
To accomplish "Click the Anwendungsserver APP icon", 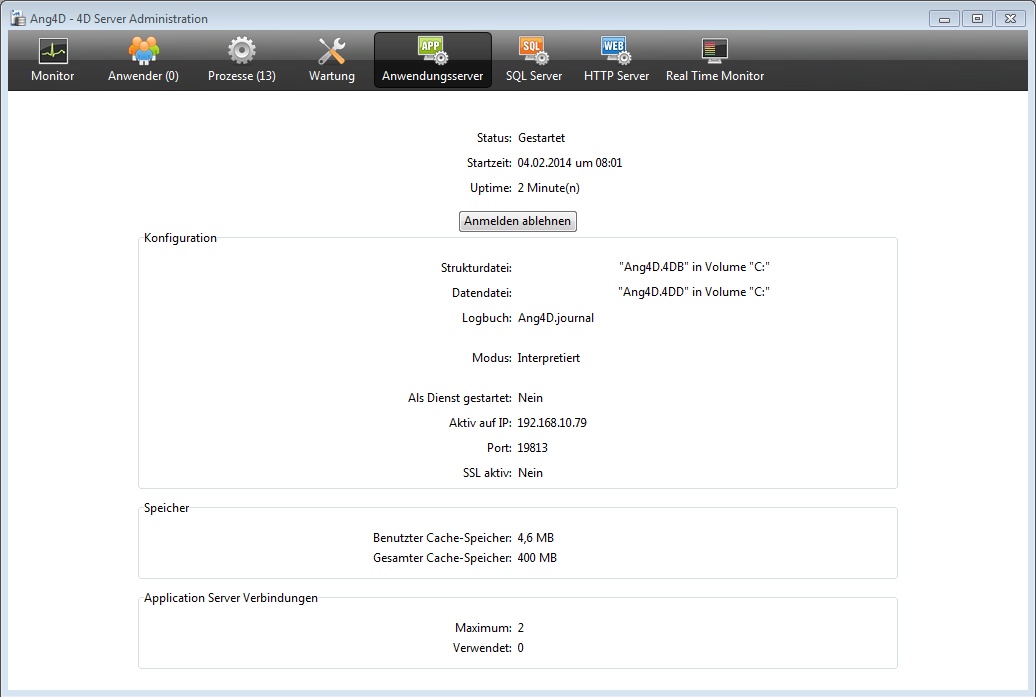I will 432,50.
